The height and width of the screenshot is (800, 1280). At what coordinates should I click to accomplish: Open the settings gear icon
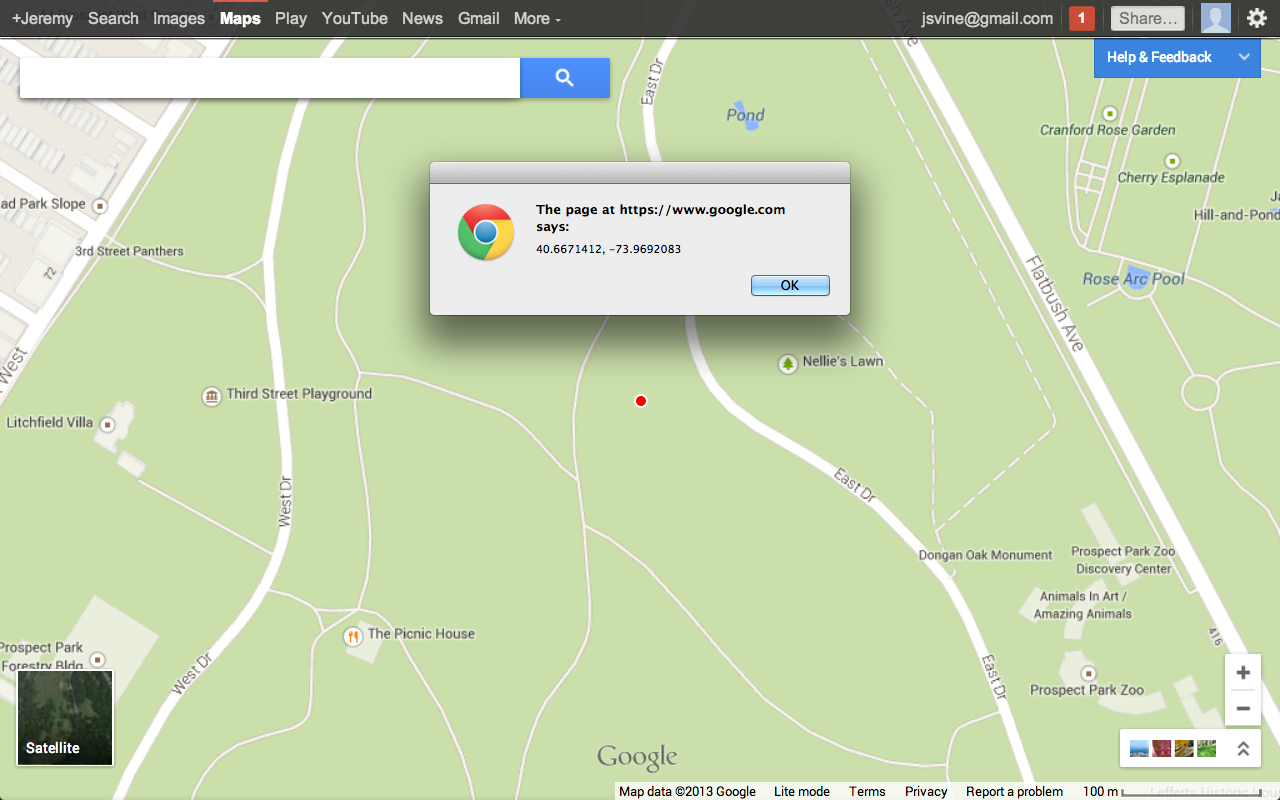[1256, 18]
